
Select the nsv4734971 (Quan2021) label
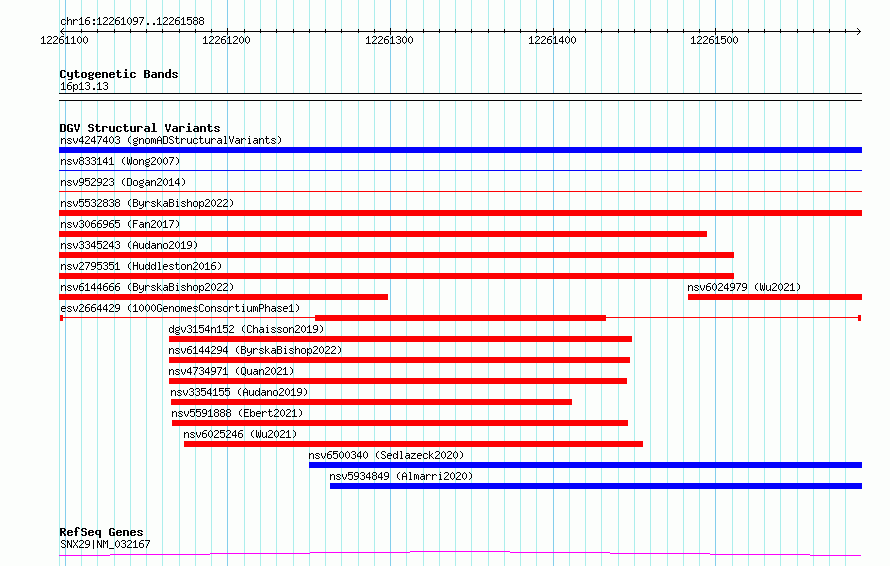pos(231,371)
